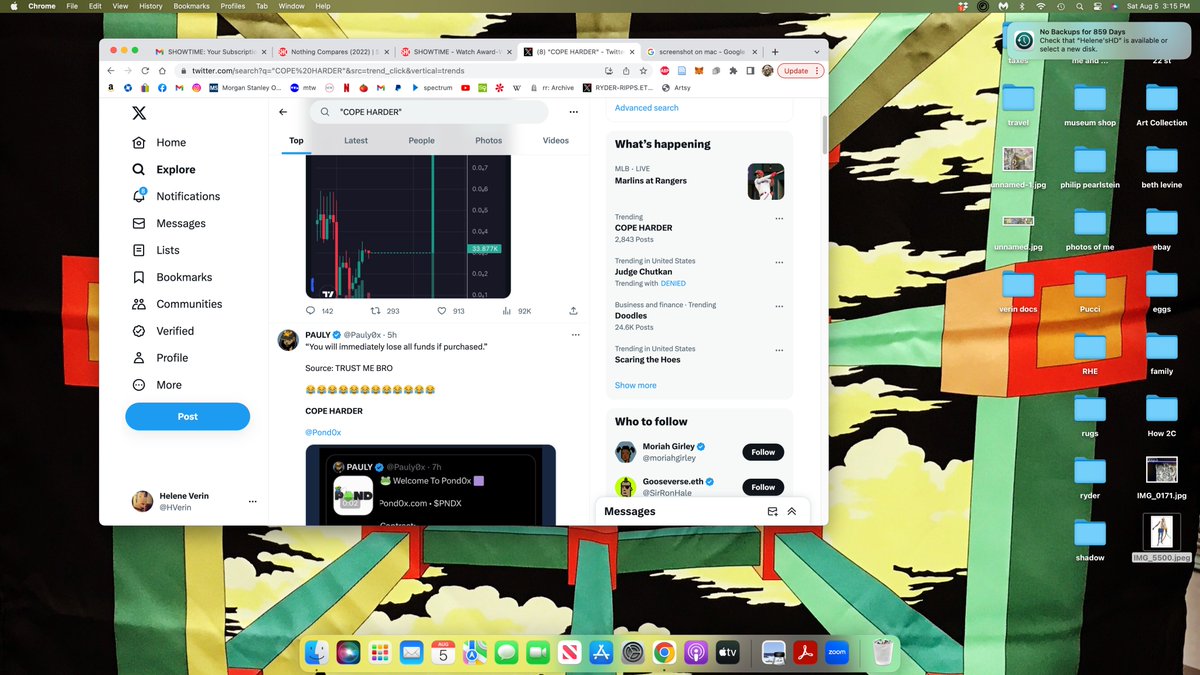This screenshot has height=675, width=1200.
Task: Reload the page in Chrome
Action: (x=146, y=71)
